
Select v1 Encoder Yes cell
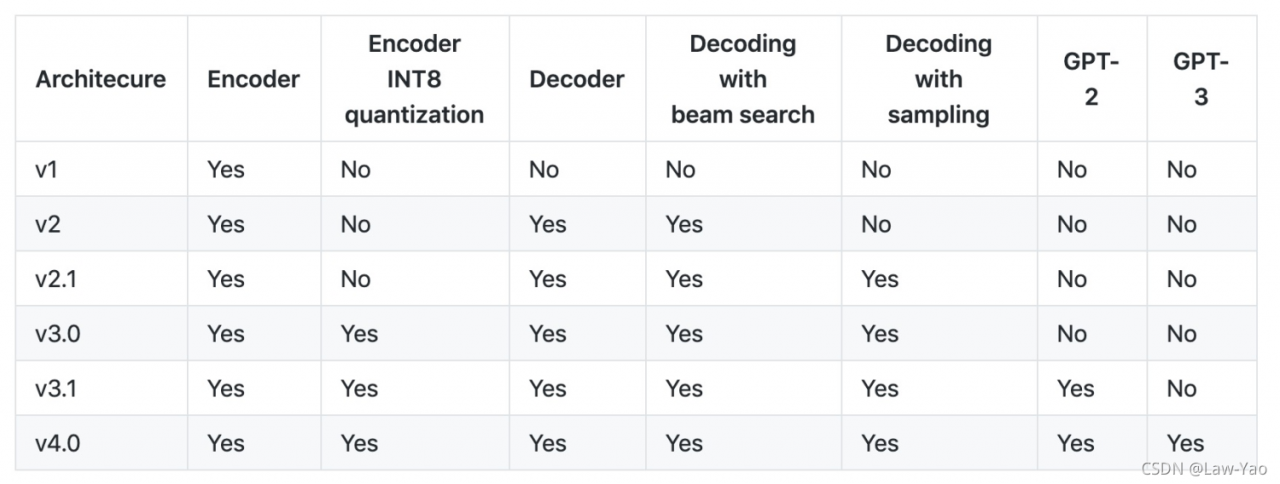click(226, 169)
